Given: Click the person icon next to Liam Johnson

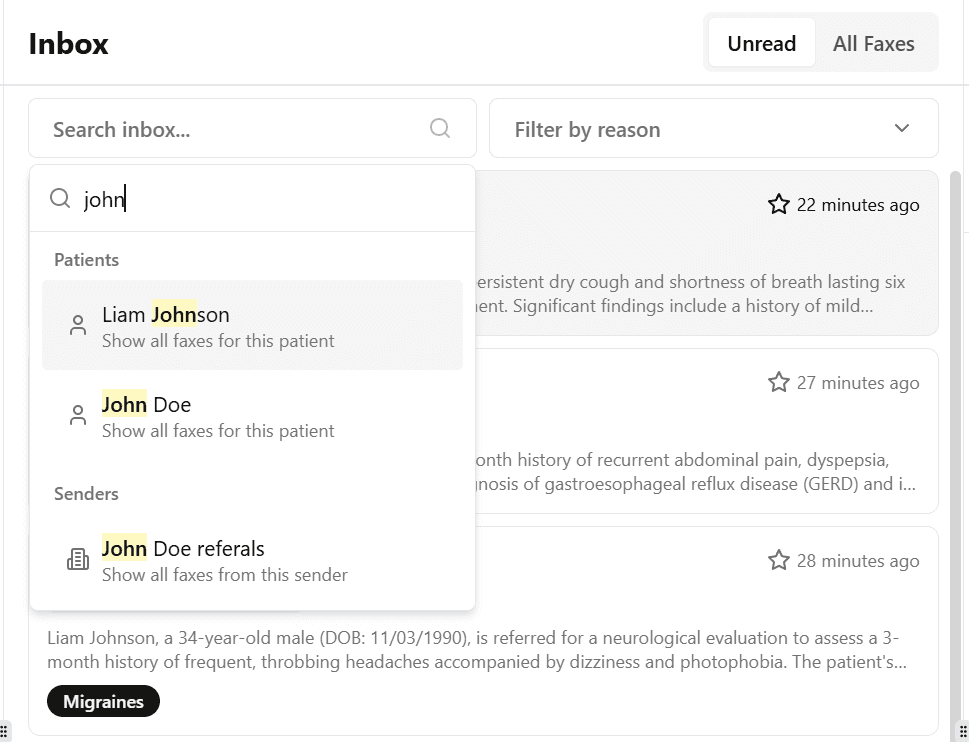Looking at the screenshot, I should tap(78, 325).
